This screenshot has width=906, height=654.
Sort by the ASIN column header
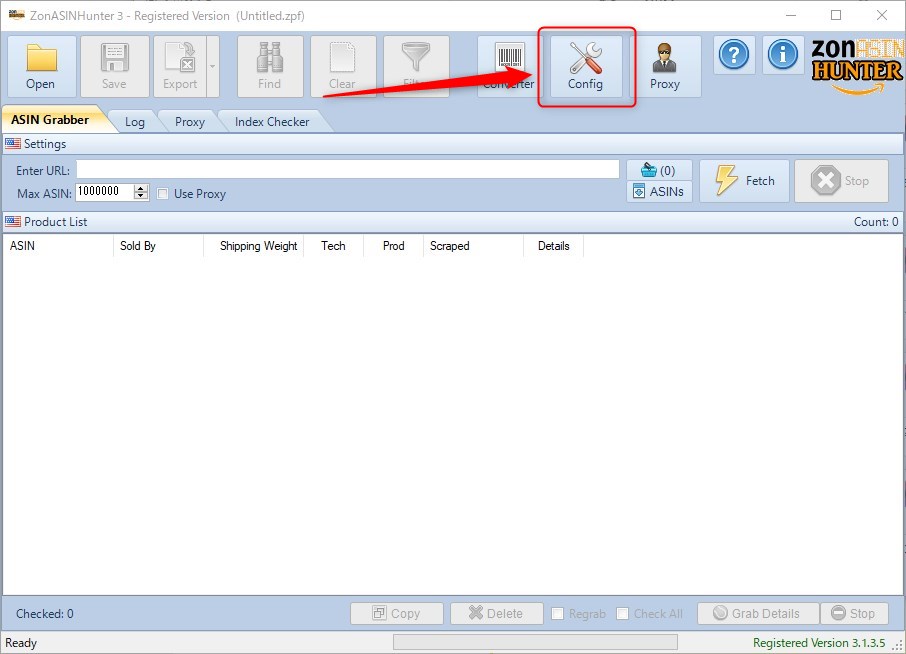(x=58, y=246)
